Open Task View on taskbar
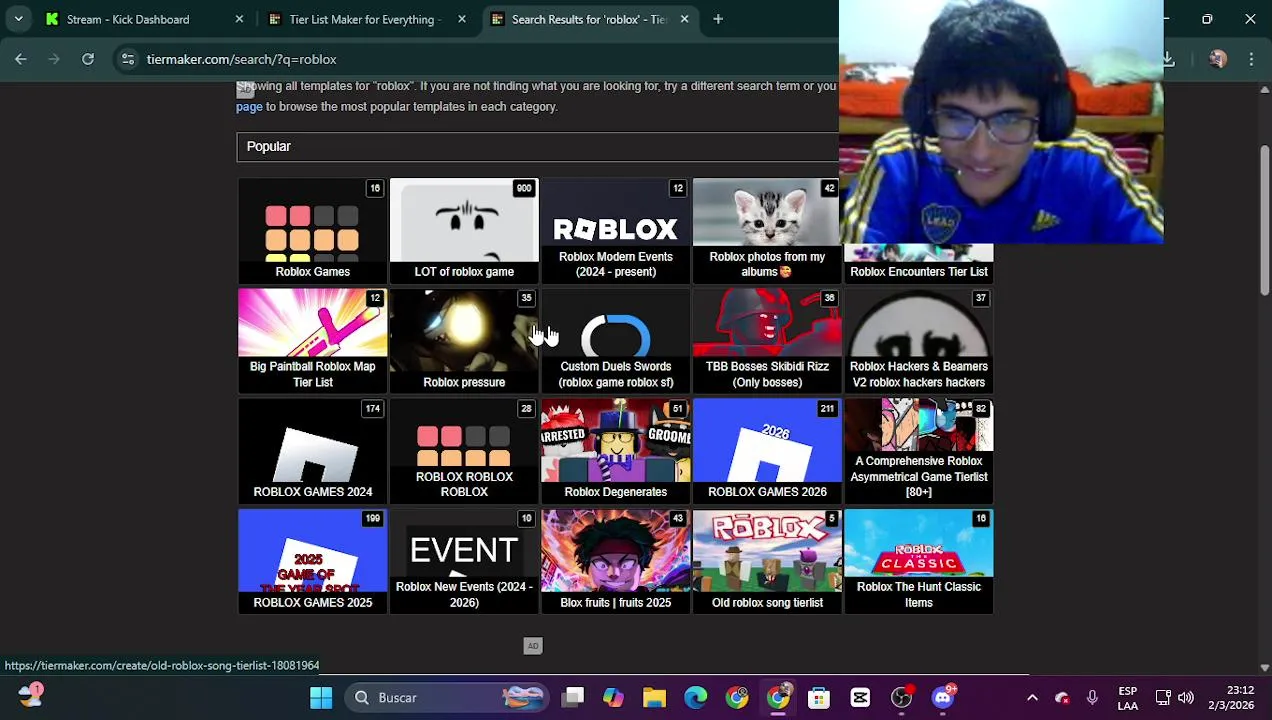 coord(573,697)
